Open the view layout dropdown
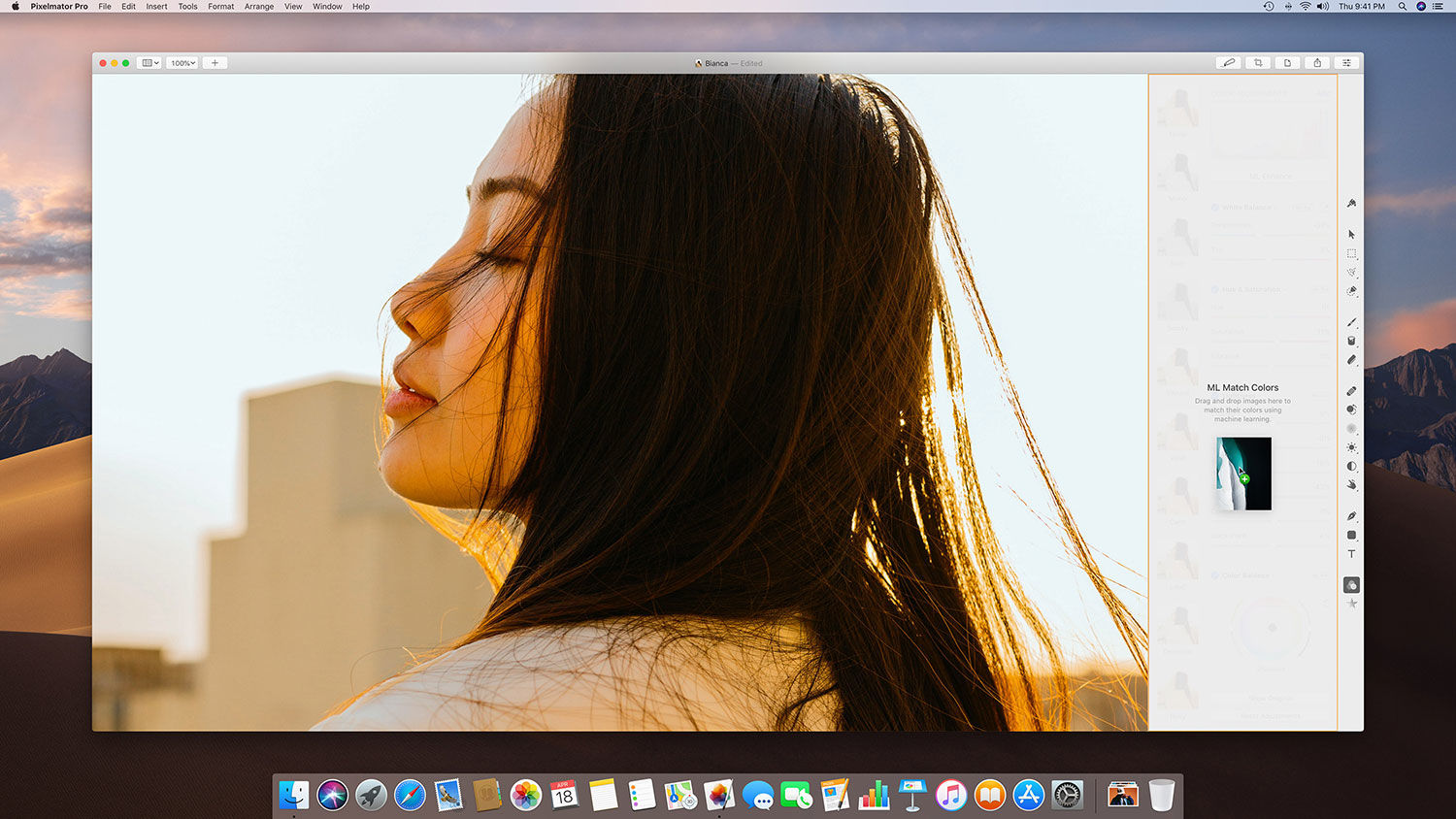This screenshot has height=819, width=1456. point(149,63)
